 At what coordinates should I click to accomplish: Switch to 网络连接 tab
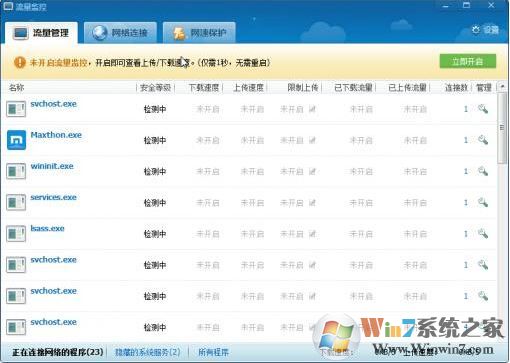coord(120,33)
